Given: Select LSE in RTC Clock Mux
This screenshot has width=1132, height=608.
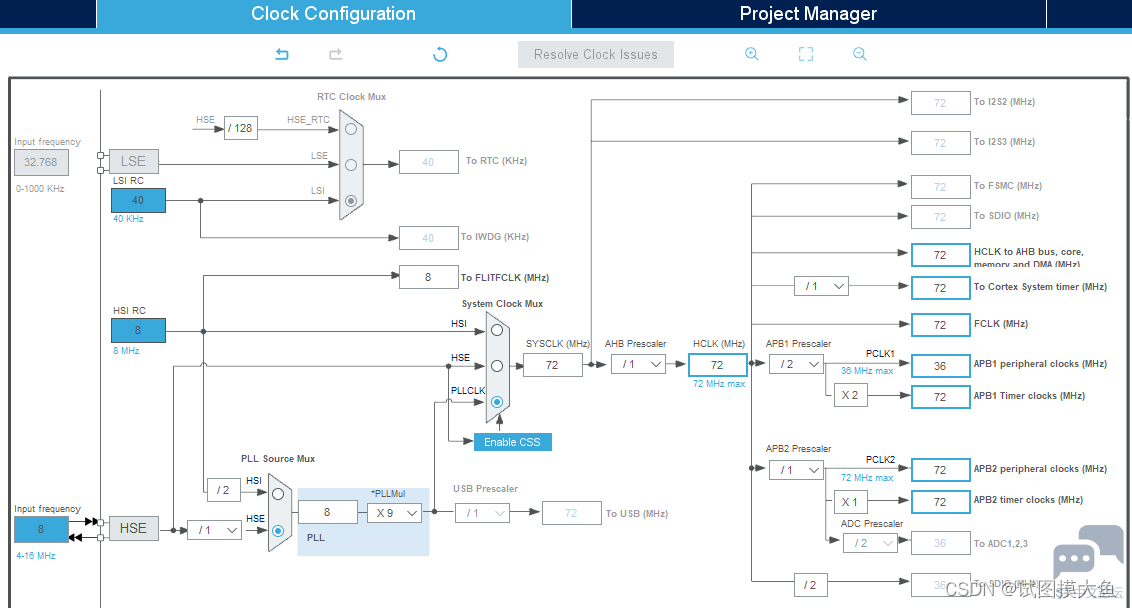Looking at the screenshot, I should coord(351,165).
